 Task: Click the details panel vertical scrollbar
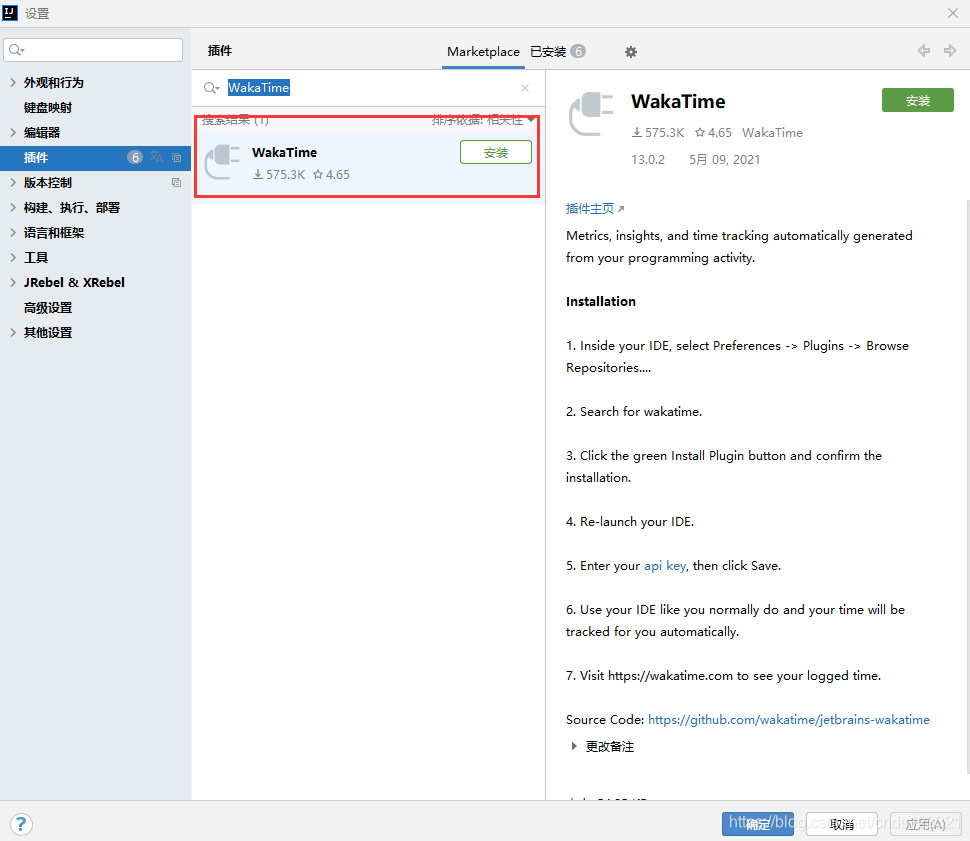click(967, 486)
